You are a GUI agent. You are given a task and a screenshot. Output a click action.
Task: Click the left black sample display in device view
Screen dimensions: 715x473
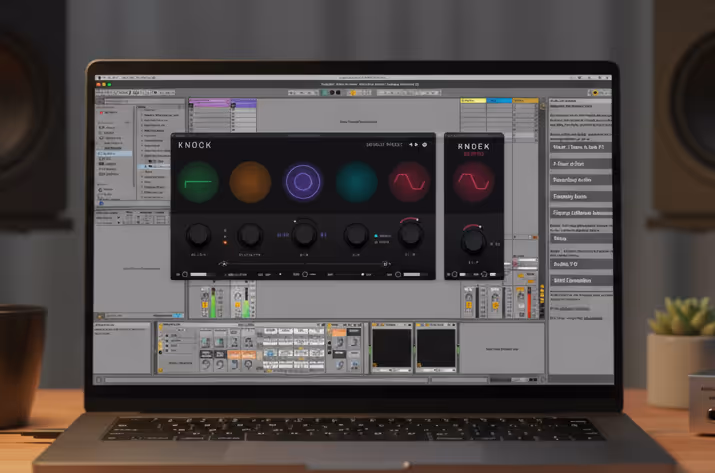392,348
